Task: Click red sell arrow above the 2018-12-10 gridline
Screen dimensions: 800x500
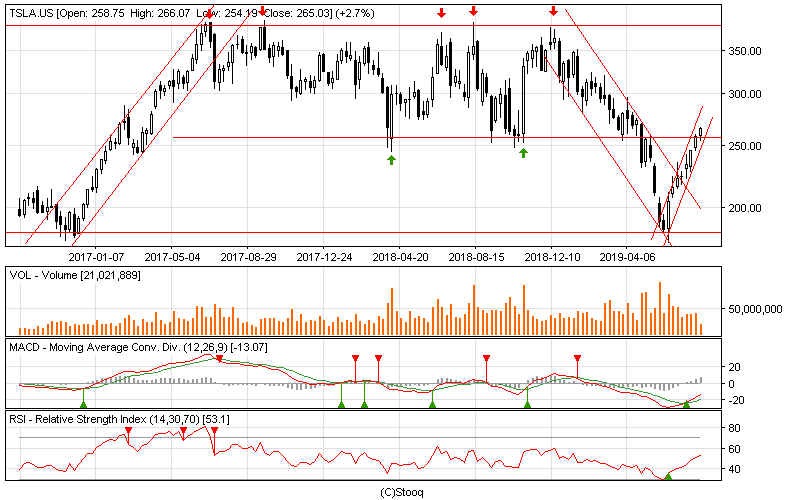Action: (x=554, y=11)
